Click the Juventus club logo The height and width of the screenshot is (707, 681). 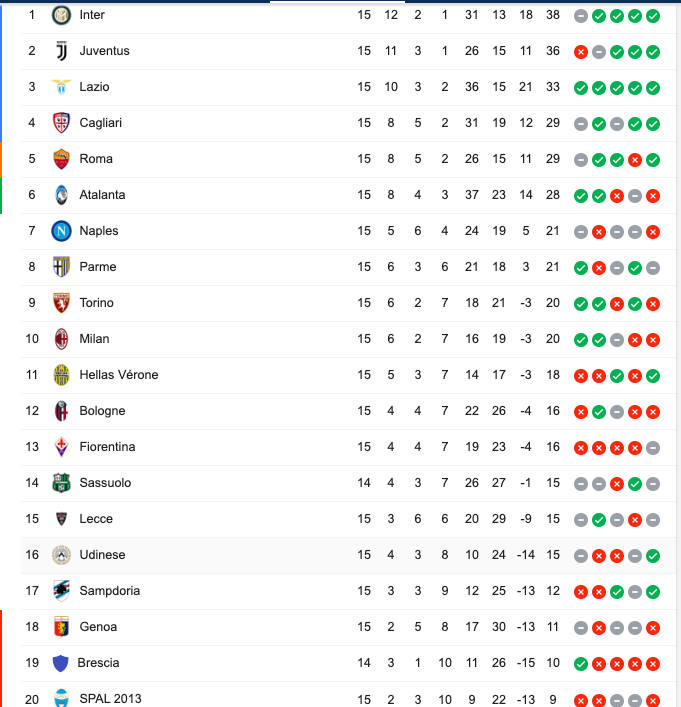(61, 51)
